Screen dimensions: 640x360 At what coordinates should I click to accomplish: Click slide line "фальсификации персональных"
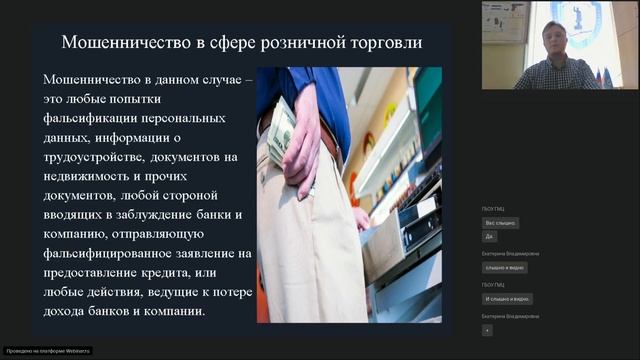134,118
